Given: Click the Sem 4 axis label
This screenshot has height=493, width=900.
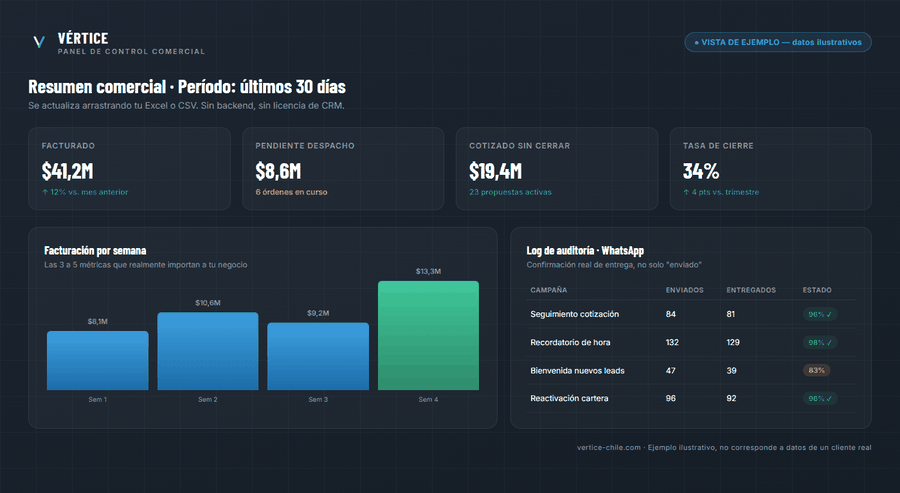Looking at the screenshot, I should pos(428,399).
